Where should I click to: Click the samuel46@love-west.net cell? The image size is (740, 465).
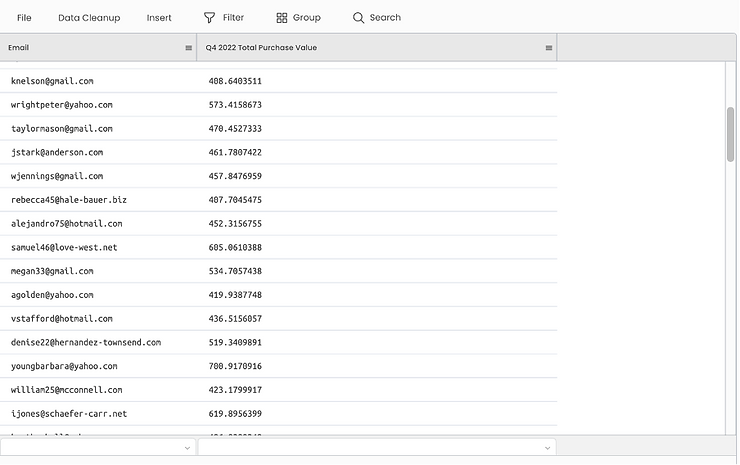point(64,247)
